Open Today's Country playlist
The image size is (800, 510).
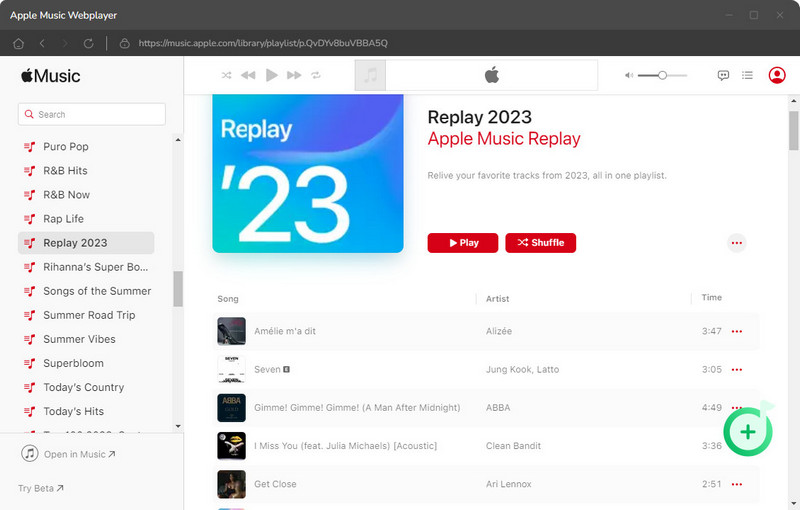tap(86, 388)
